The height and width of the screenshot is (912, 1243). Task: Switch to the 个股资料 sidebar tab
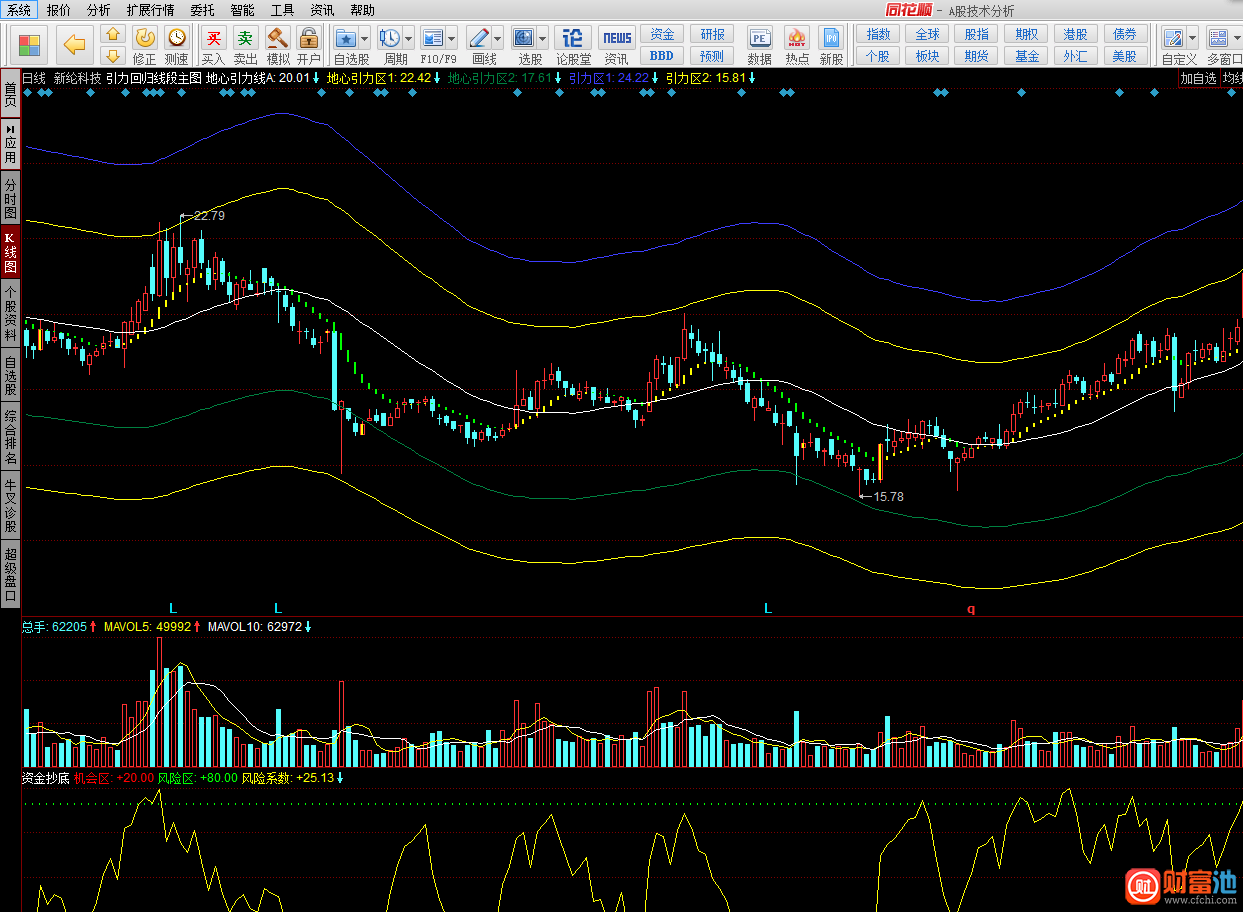(10, 314)
